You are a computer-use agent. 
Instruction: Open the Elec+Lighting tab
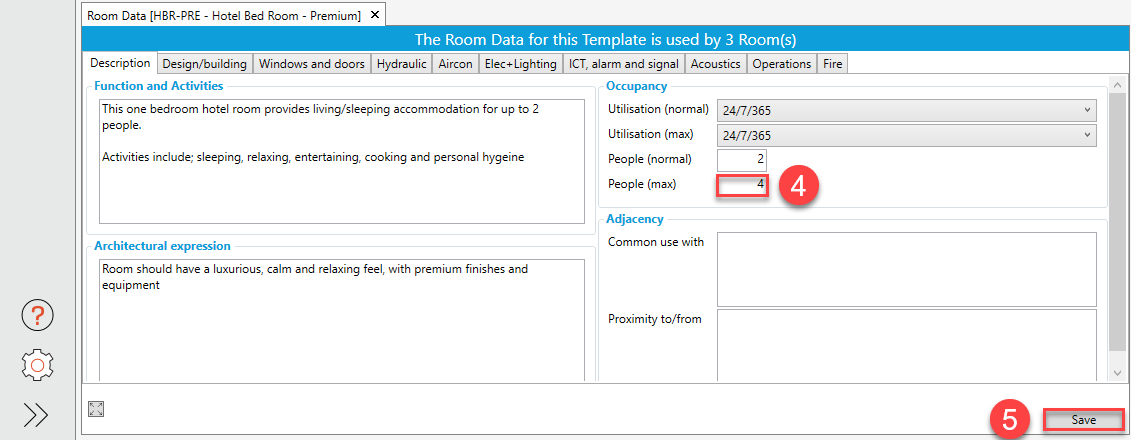tap(520, 64)
